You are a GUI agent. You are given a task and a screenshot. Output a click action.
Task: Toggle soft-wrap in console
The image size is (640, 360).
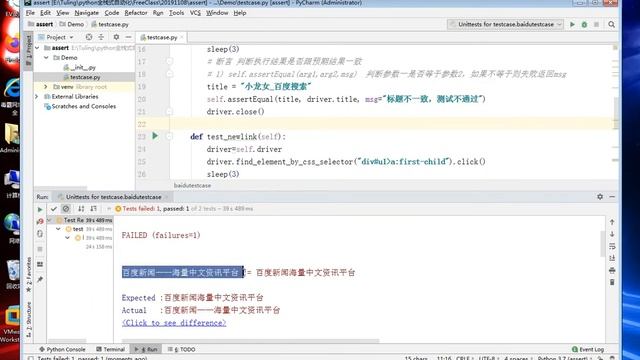click(x=612, y=246)
